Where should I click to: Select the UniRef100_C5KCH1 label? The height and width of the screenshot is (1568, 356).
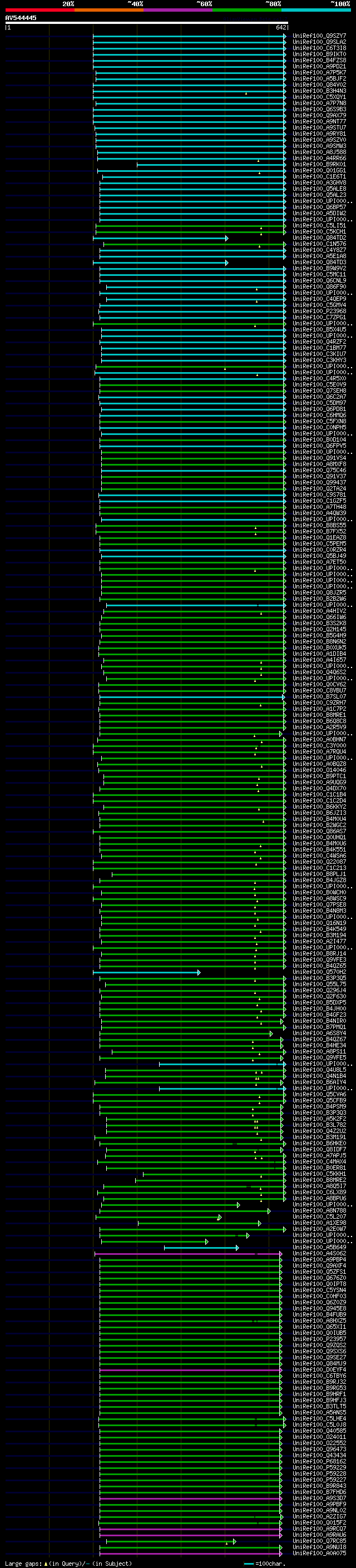[319, 232]
